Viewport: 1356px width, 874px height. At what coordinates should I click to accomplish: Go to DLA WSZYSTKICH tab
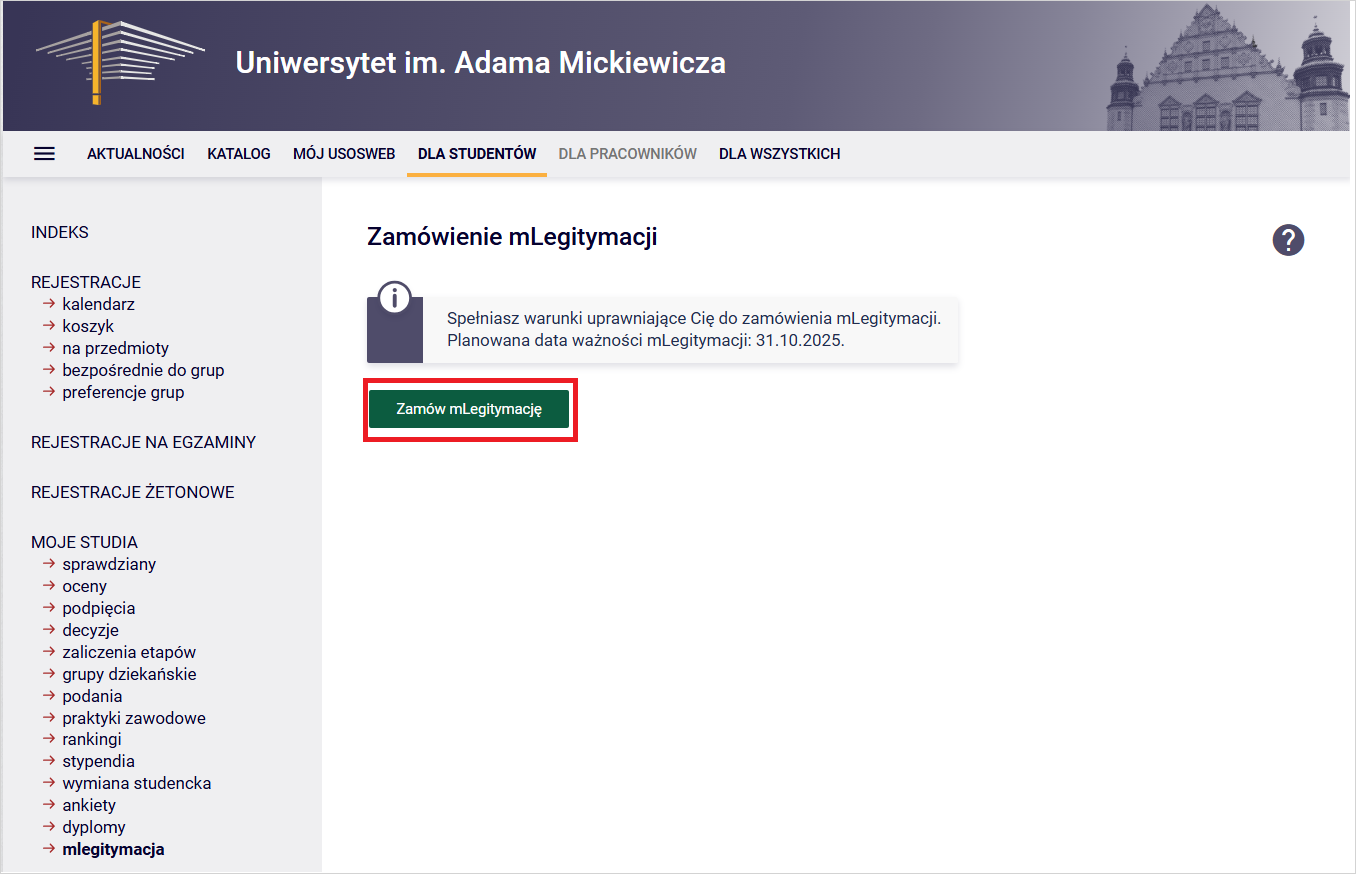(x=779, y=154)
